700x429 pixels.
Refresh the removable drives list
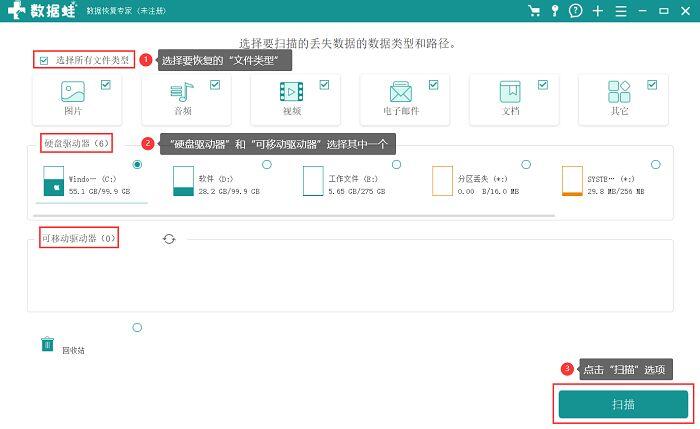pos(169,239)
